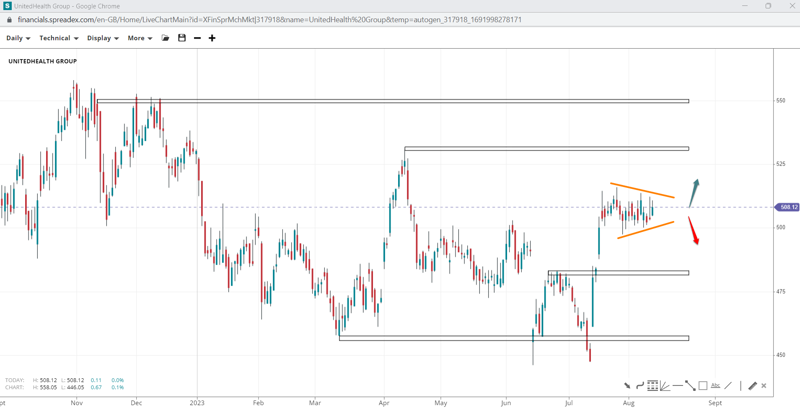Open the More menu
Viewport: 800px width, 419px height.
point(139,38)
